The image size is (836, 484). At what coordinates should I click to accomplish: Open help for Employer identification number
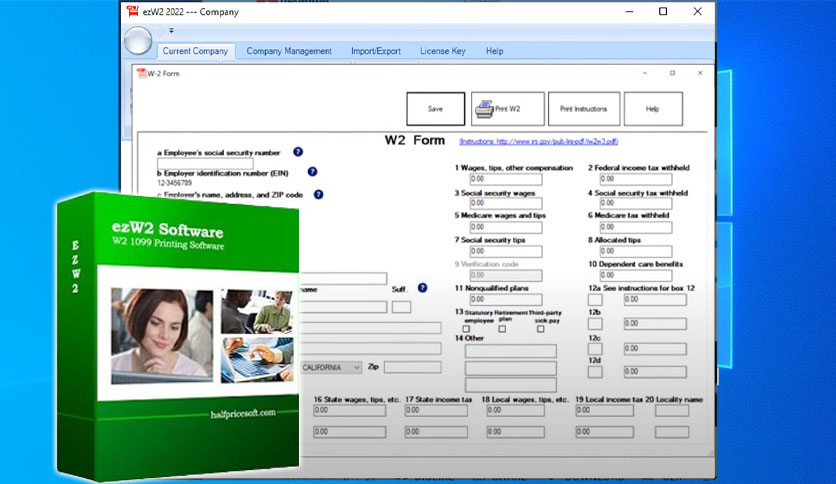312,172
